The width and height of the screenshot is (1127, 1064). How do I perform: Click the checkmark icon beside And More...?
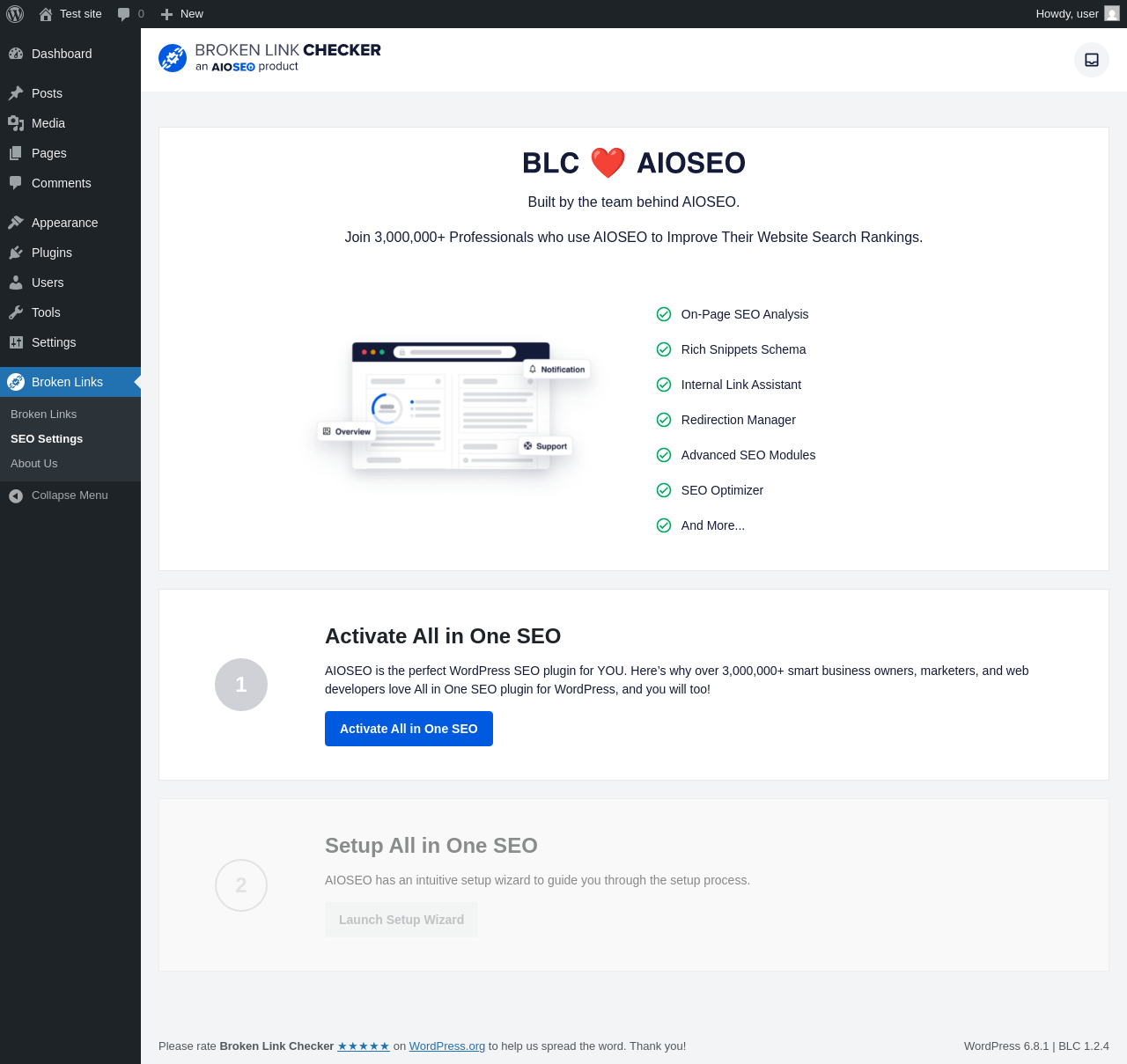(664, 525)
